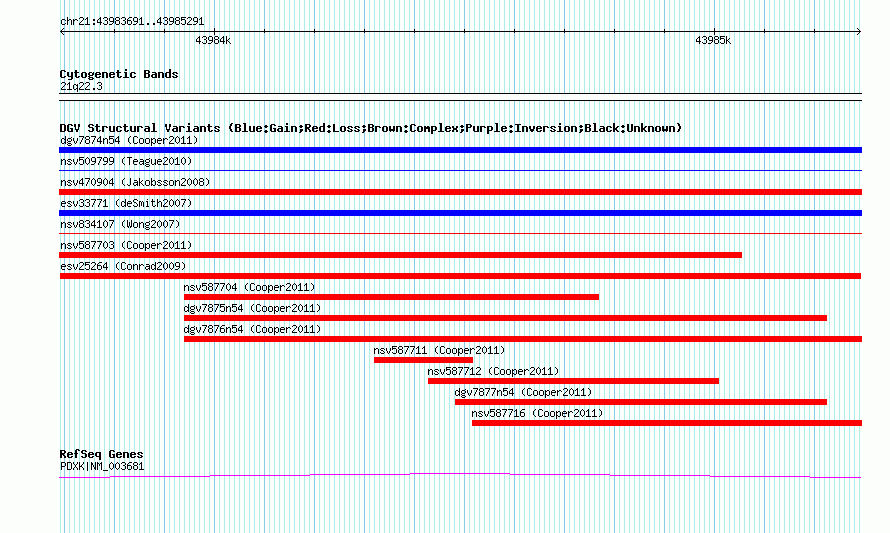This screenshot has width=890, height=533.
Task: Select the red bar under dgv7876n54
Action: tap(523, 339)
